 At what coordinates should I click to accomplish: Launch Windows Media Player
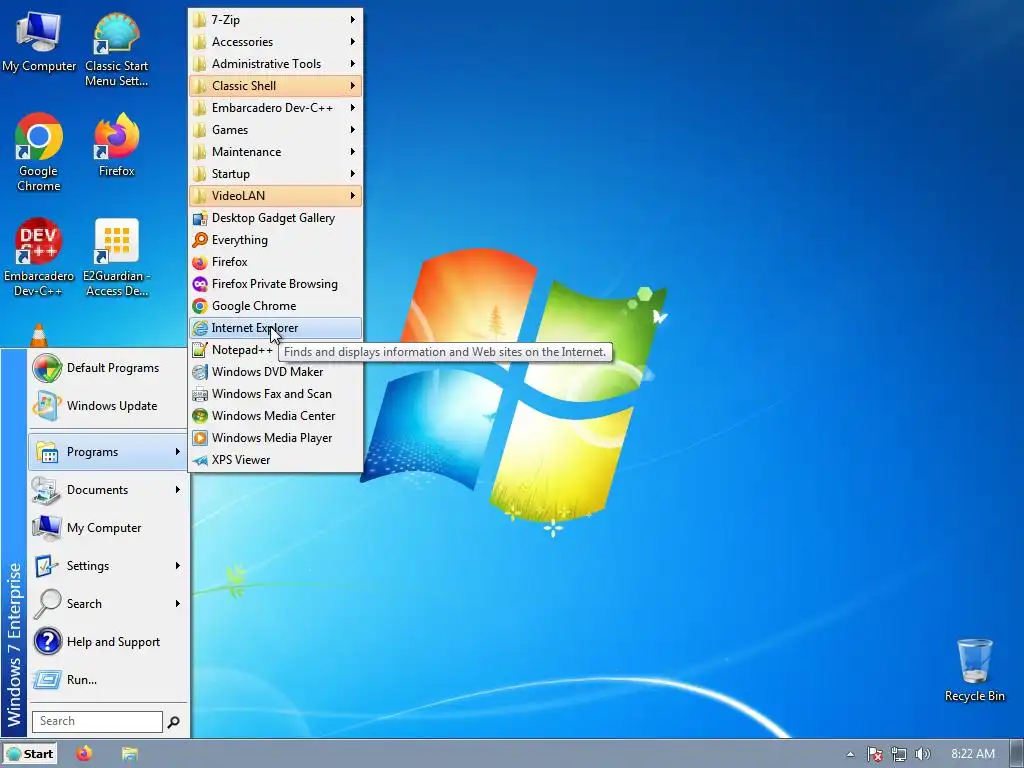pos(275,438)
